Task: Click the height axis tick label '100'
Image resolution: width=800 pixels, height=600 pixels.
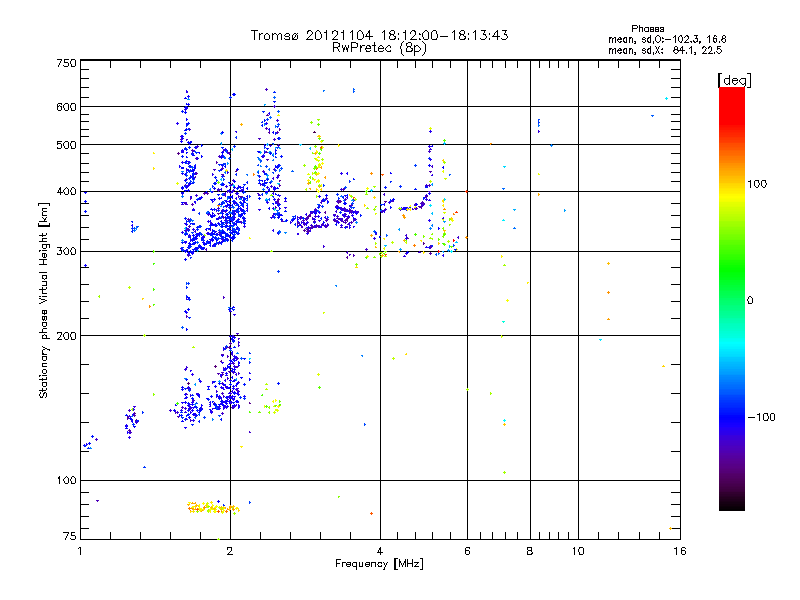Action: [66, 480]
